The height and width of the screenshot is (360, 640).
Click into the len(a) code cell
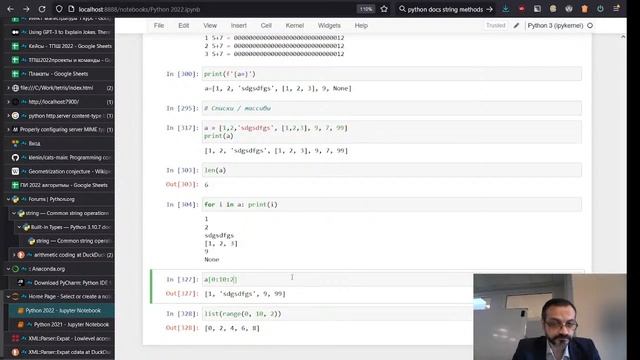tap(392, 170)
